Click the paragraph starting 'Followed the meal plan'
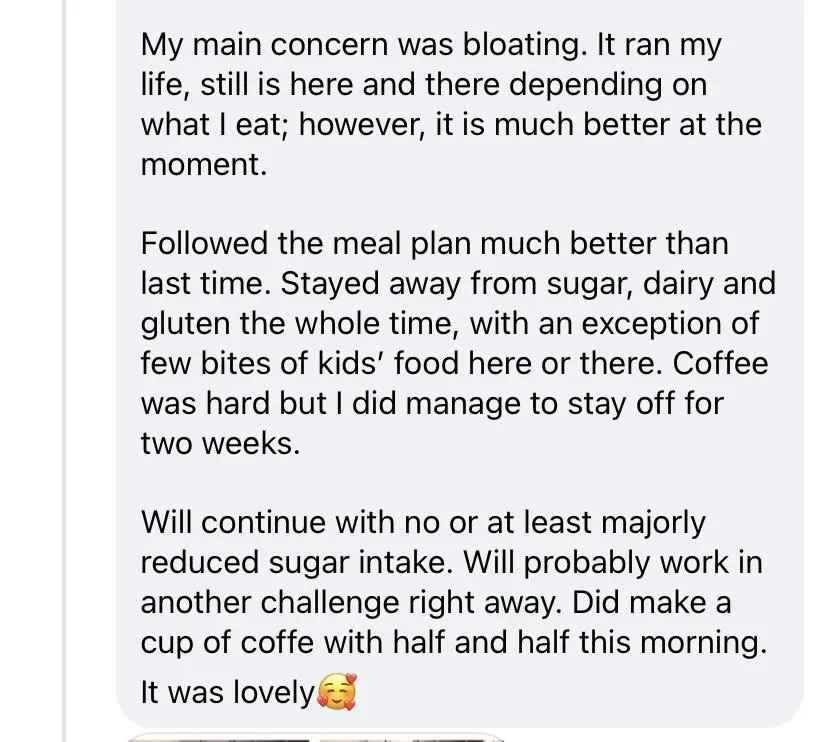The image size is (828, 742). [455, 343]
